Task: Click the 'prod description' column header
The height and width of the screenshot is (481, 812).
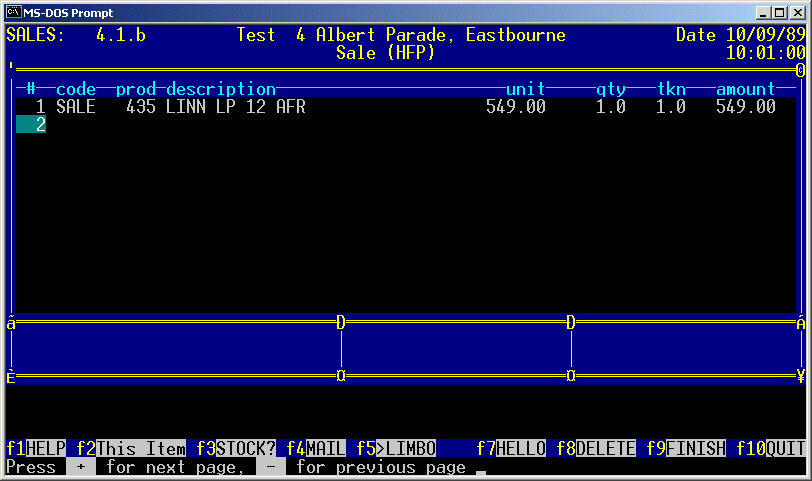Action: click(195, 89)
